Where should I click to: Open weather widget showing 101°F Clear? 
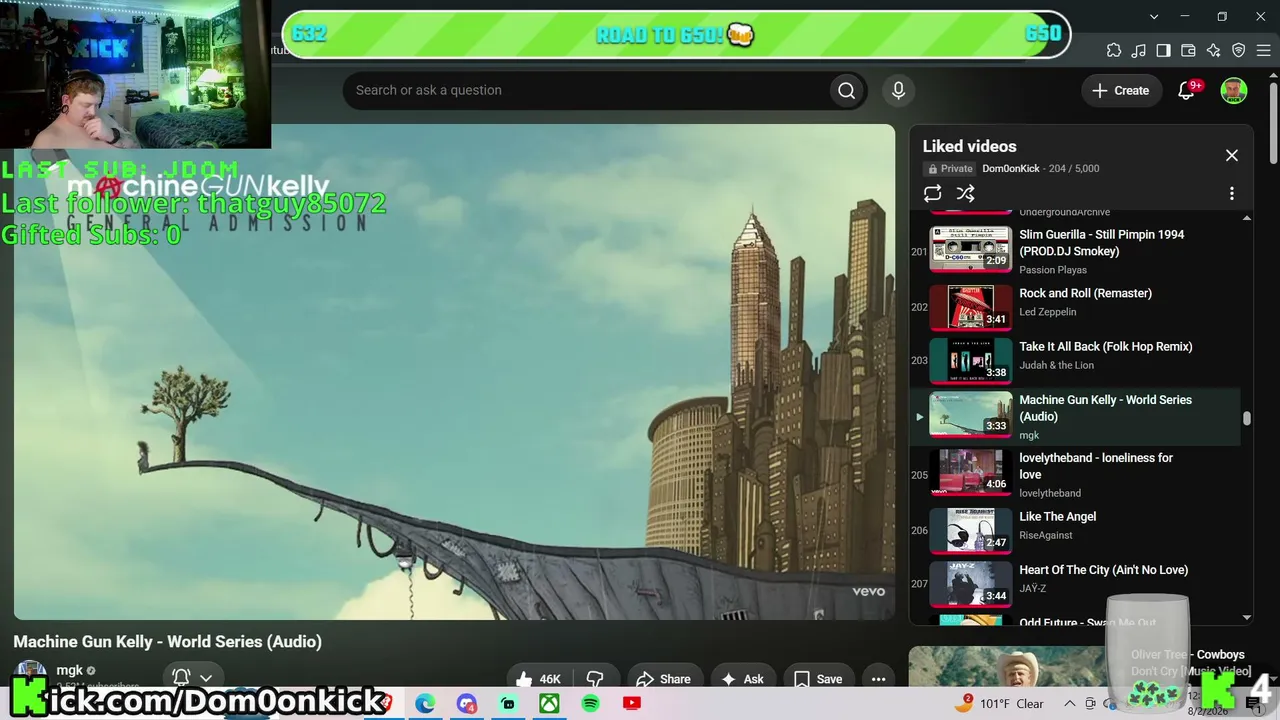(x=999, y=704)
